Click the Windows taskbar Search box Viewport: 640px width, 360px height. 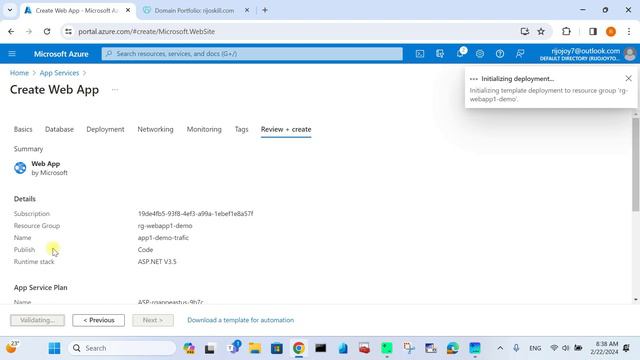tap(122, 348)
